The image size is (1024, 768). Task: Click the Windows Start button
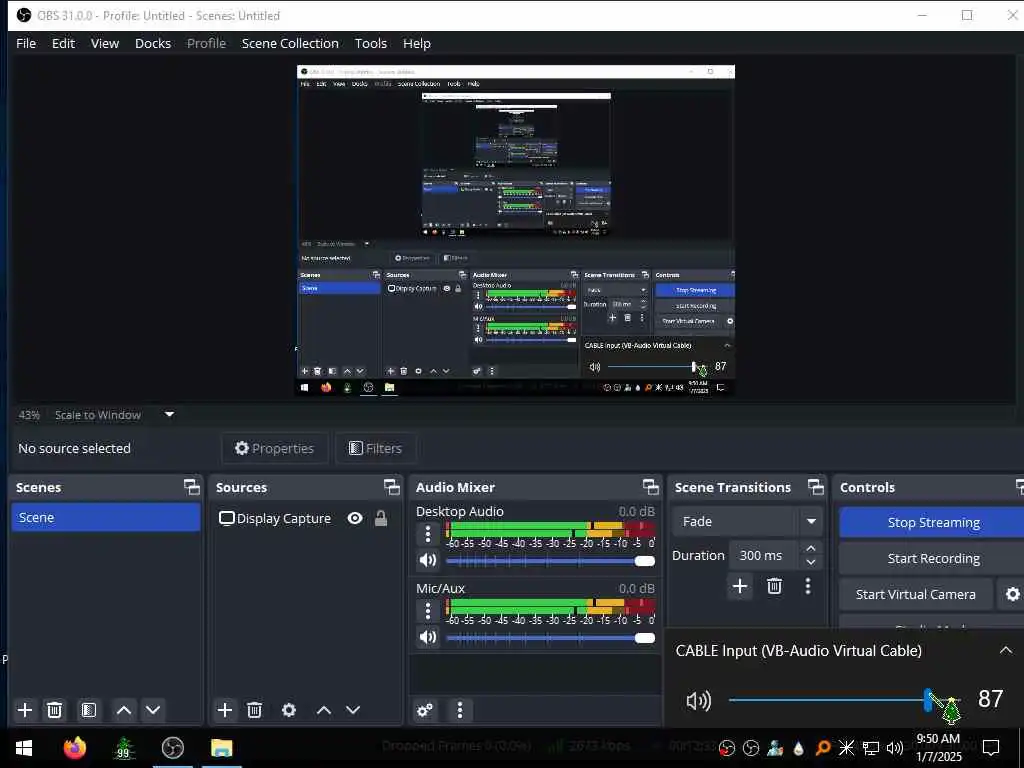(x=24, y=748)
